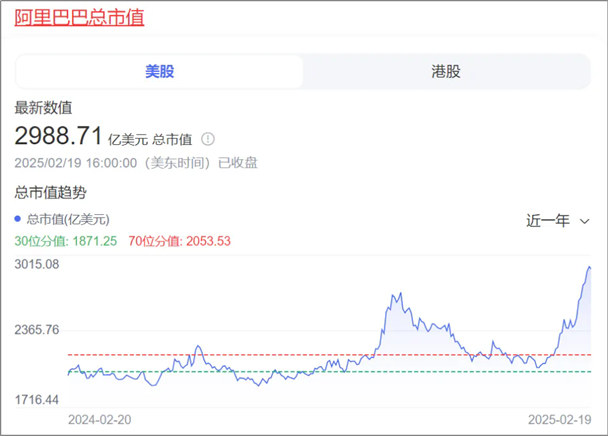Image resolution: width=608 pixels, height=436 pixels.
Task: Click the info icon beside 总市值
Action: click(x=208, y=139)
